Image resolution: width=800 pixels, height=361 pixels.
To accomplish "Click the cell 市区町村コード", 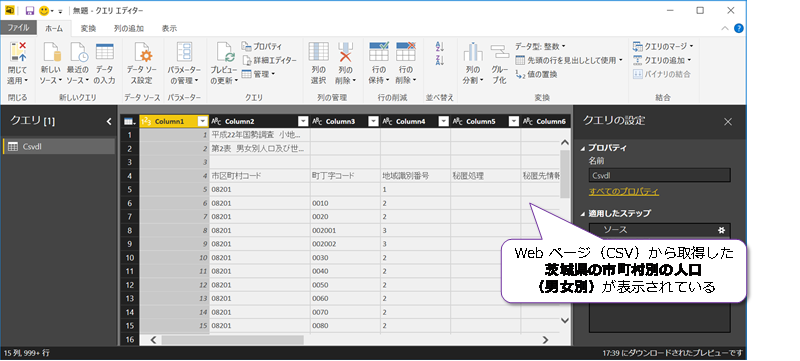I will 260,176.
